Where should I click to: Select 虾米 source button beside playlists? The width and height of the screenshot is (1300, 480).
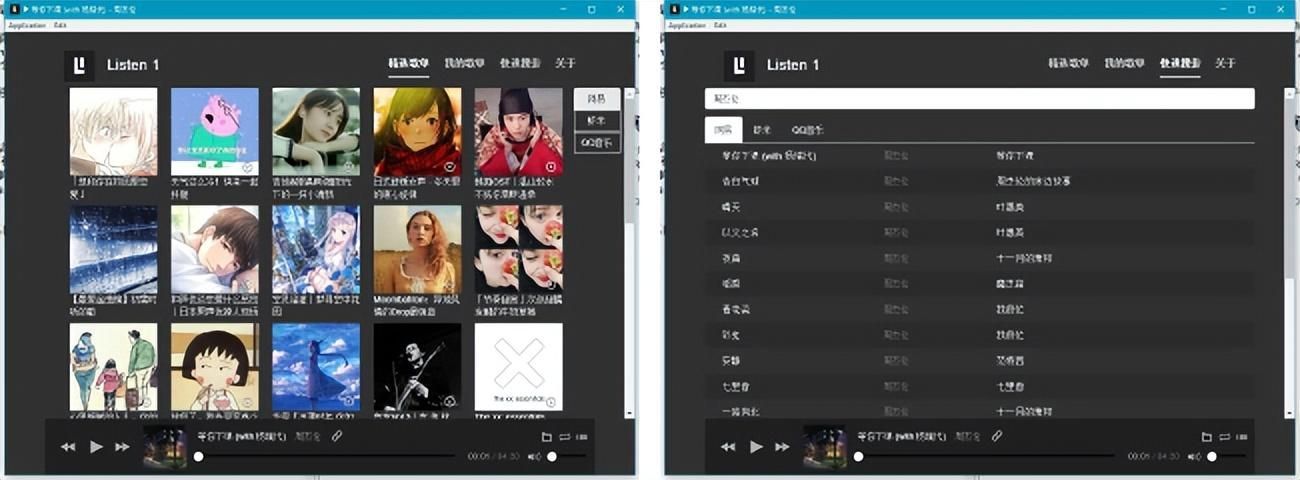click(597, 121)
